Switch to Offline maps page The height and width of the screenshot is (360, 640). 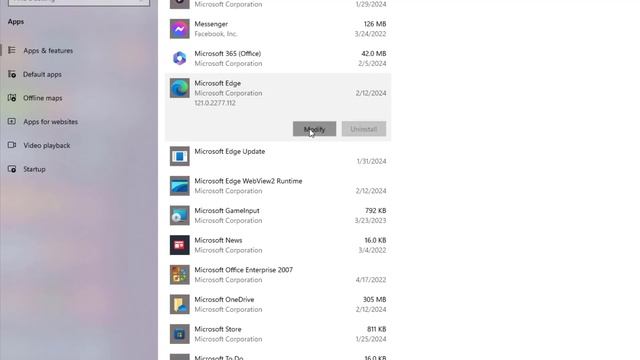pos(43,98)
